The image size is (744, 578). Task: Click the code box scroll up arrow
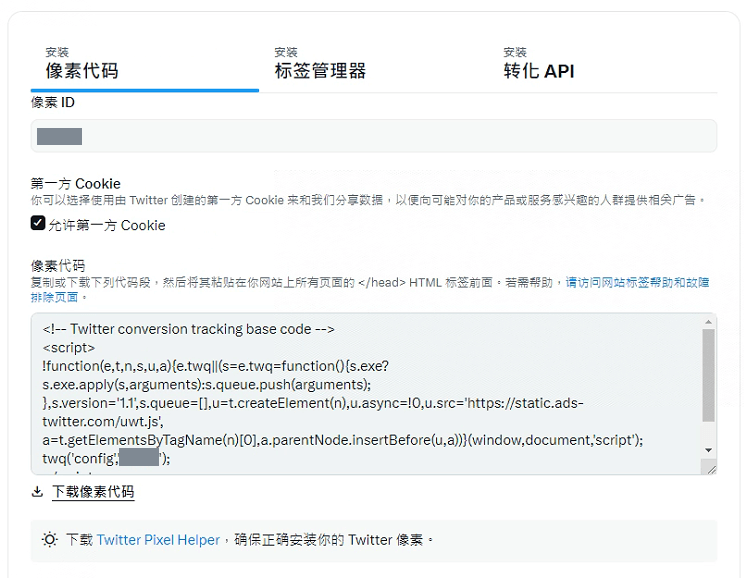coord(708,322)
